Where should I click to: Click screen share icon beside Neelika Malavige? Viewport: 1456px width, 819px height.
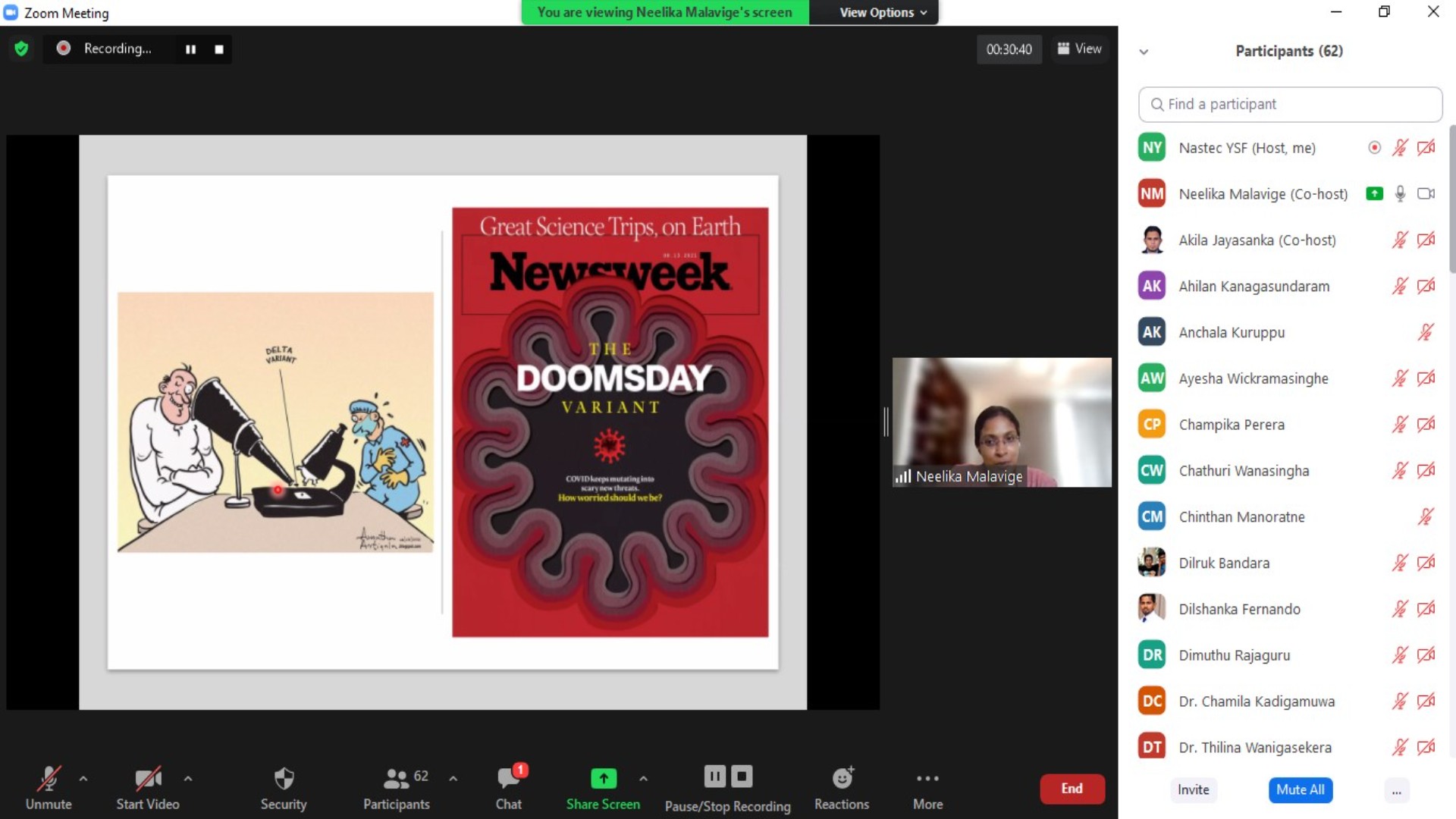[x=1374, y=194]
